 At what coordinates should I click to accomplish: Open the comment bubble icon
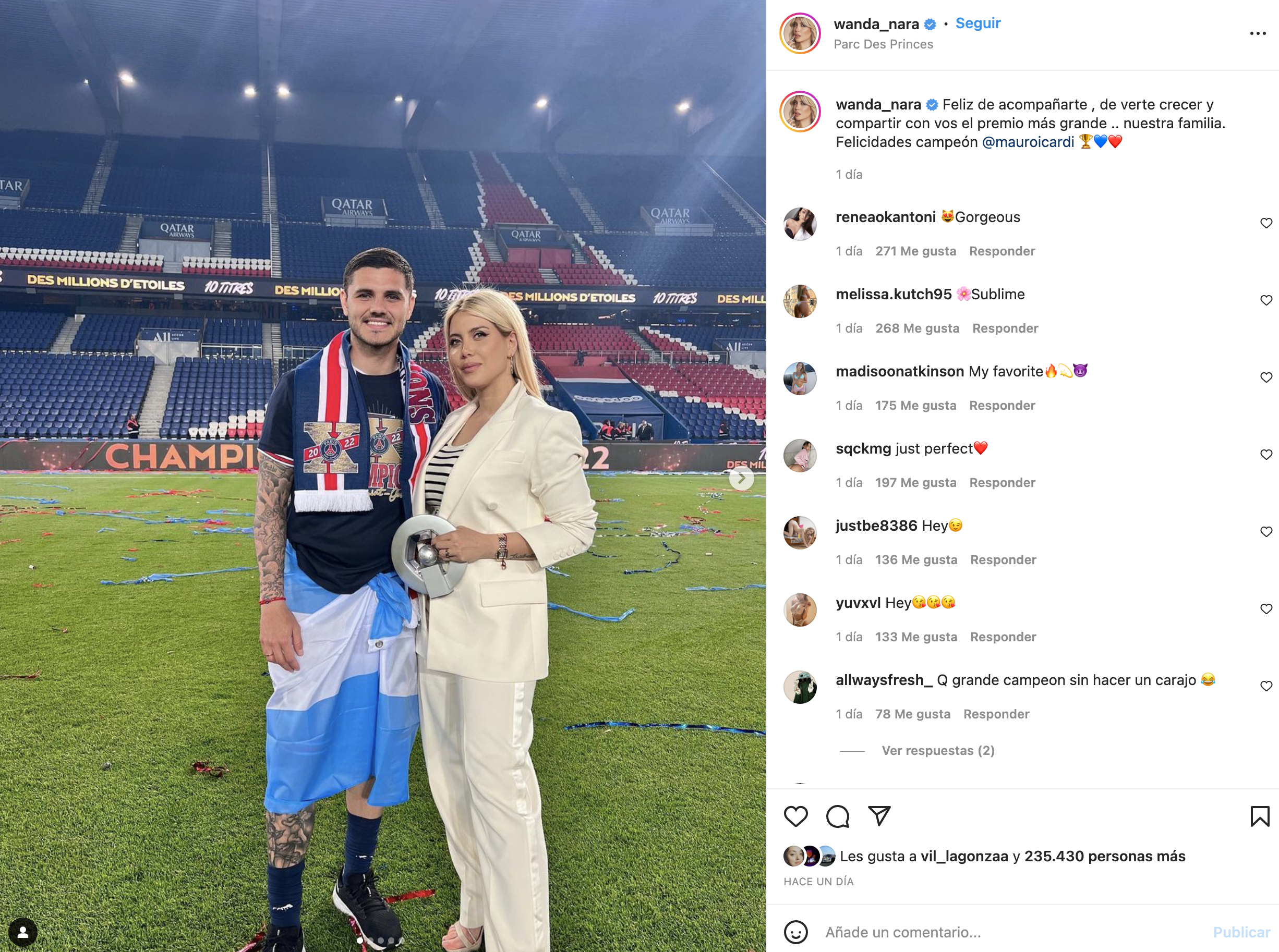click(x=838, y=816)
